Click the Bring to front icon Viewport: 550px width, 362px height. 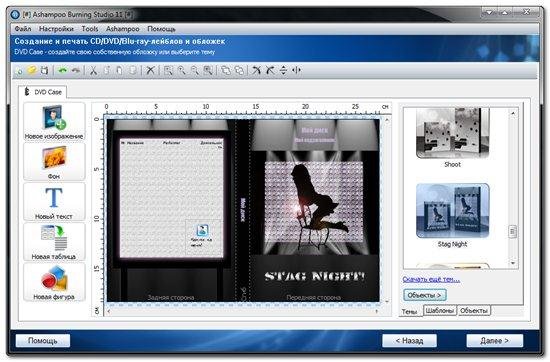point(226,71)
